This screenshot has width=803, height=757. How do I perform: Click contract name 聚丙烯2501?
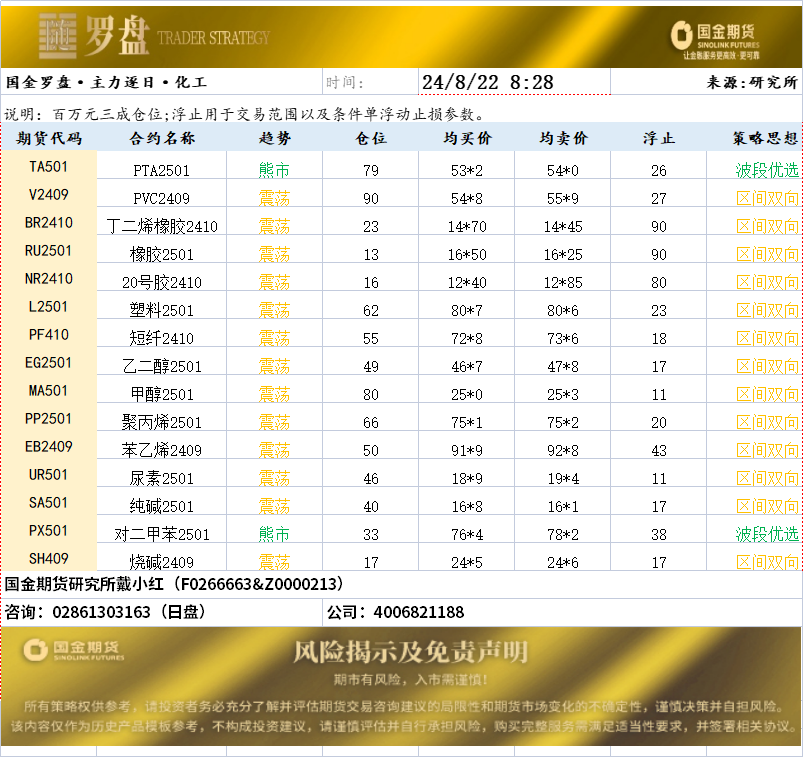click(x=162, y=423)
